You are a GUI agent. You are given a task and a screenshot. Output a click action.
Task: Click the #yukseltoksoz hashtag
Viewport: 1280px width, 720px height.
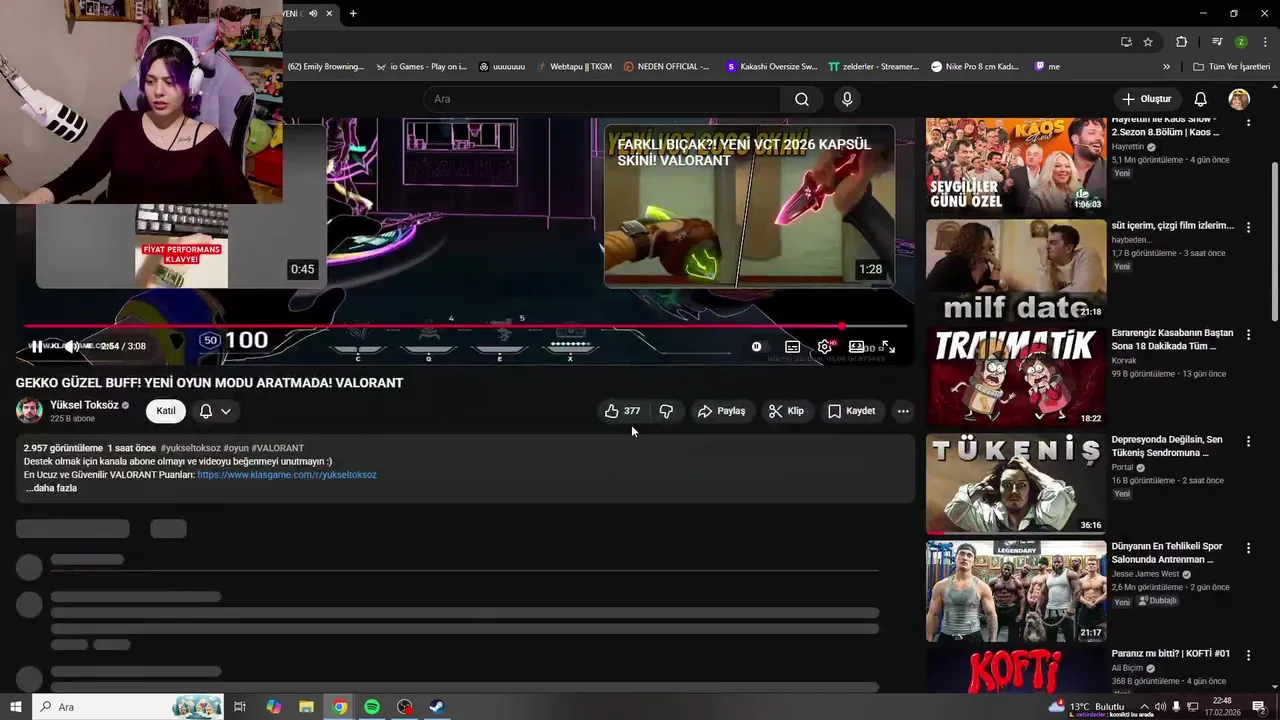click(190, 448)
